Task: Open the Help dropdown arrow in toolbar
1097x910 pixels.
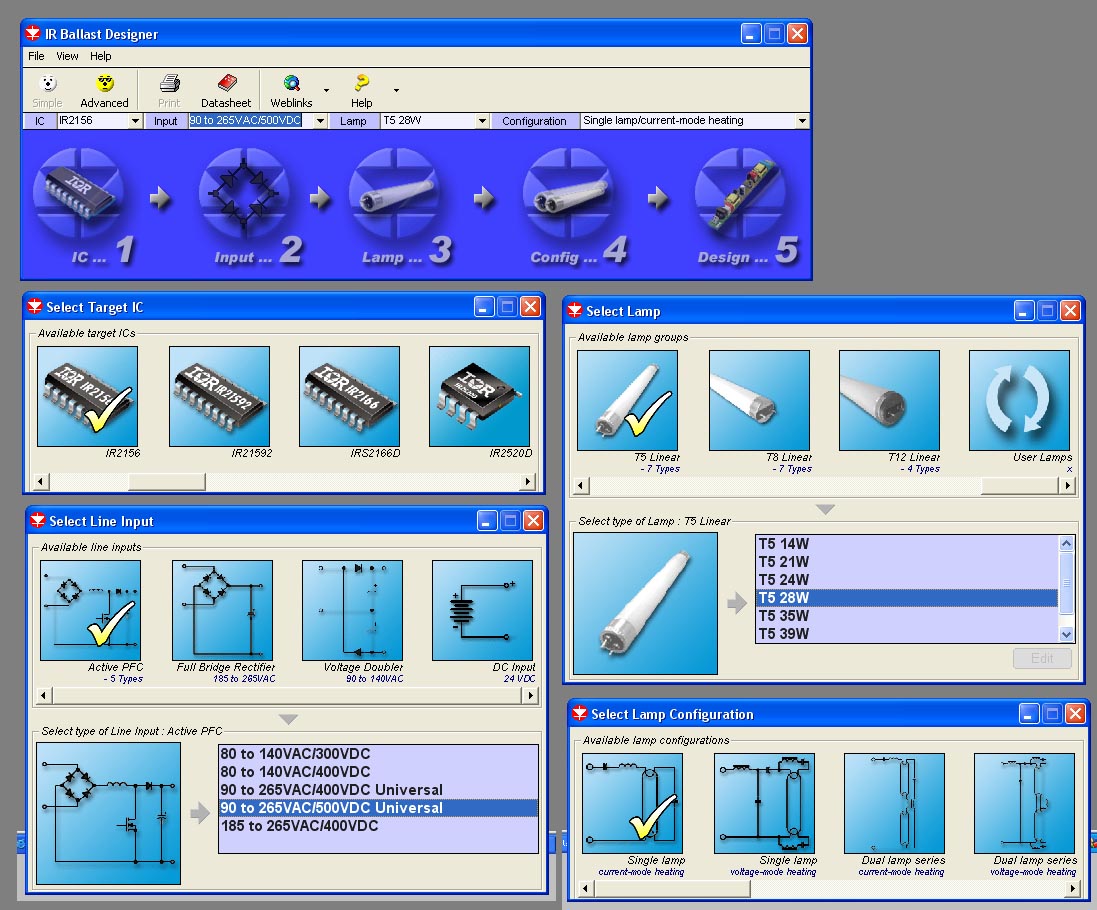Action: pyautogui.click(x=396, y=90)
